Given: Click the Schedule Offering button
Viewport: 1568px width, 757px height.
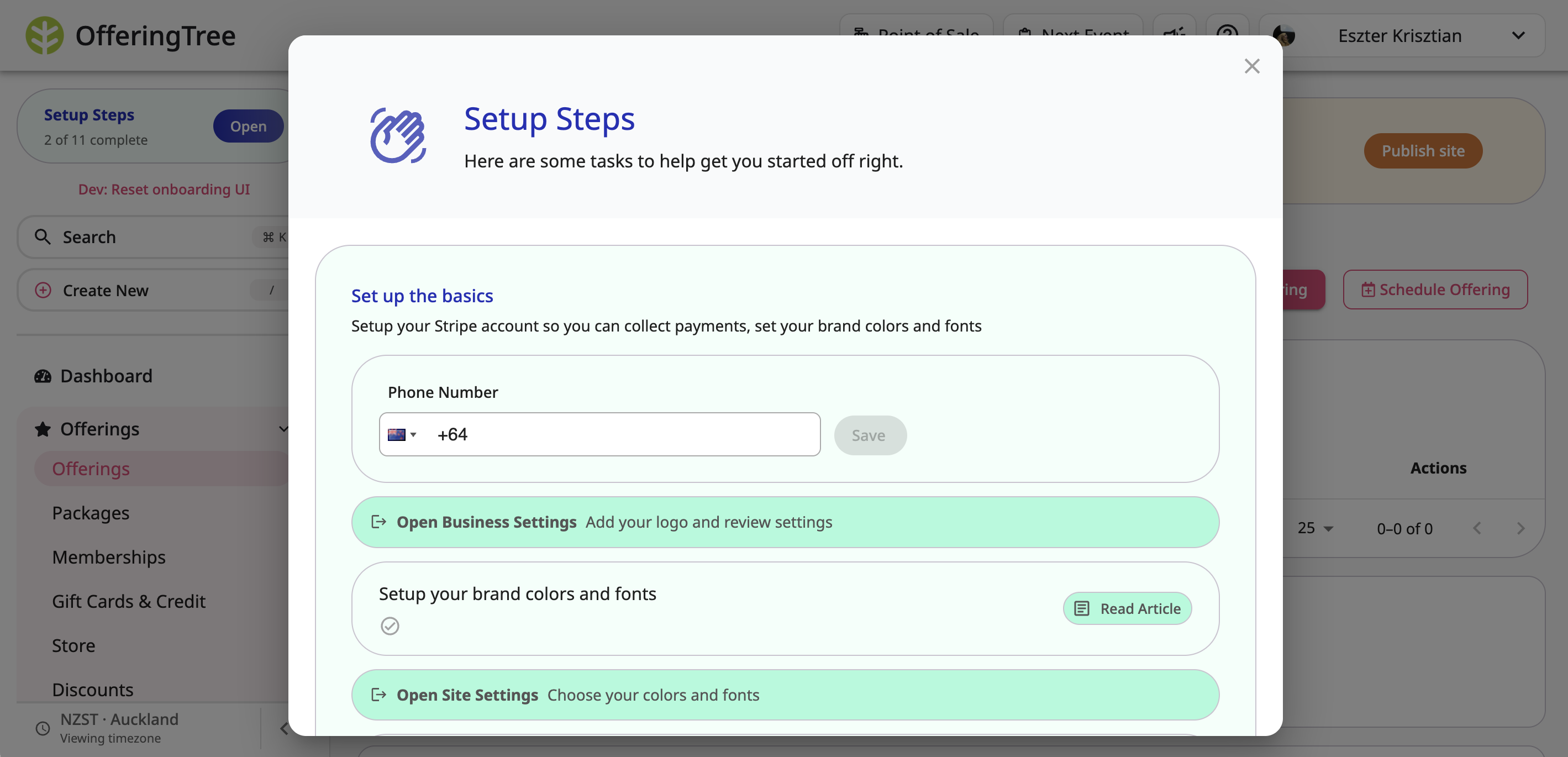Looking at the screenshot, I should pyautogui.click(x=1435, y=290).
